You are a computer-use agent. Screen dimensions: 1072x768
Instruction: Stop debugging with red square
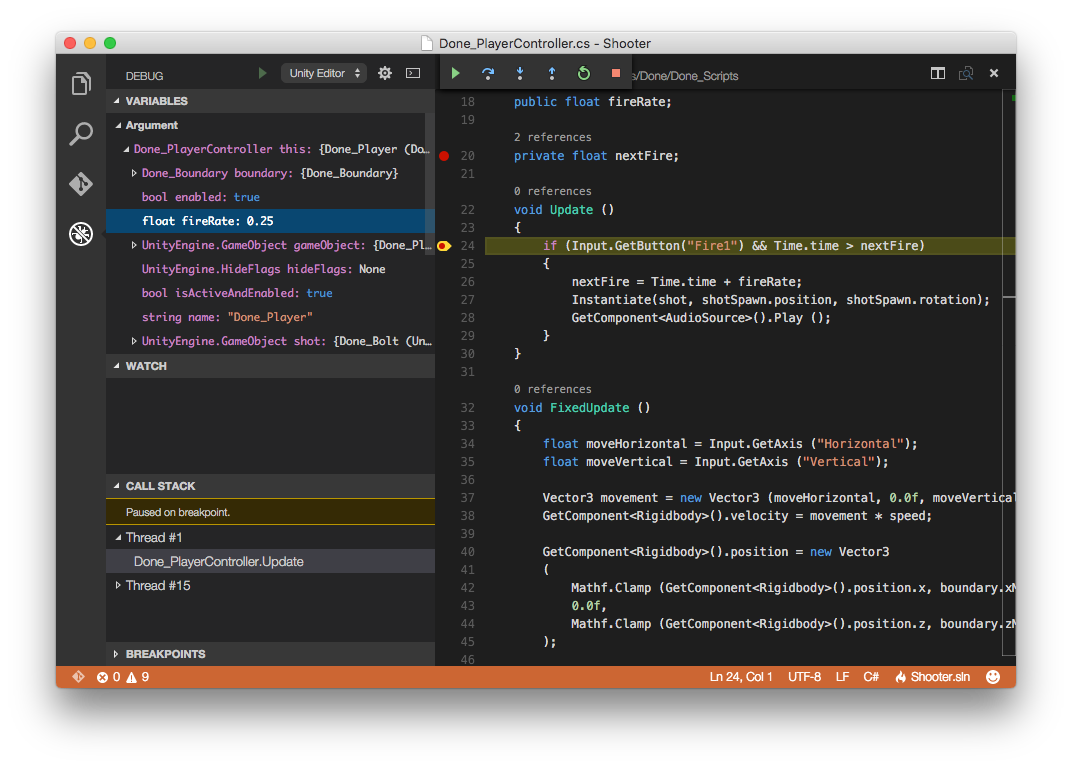[616, 73]
